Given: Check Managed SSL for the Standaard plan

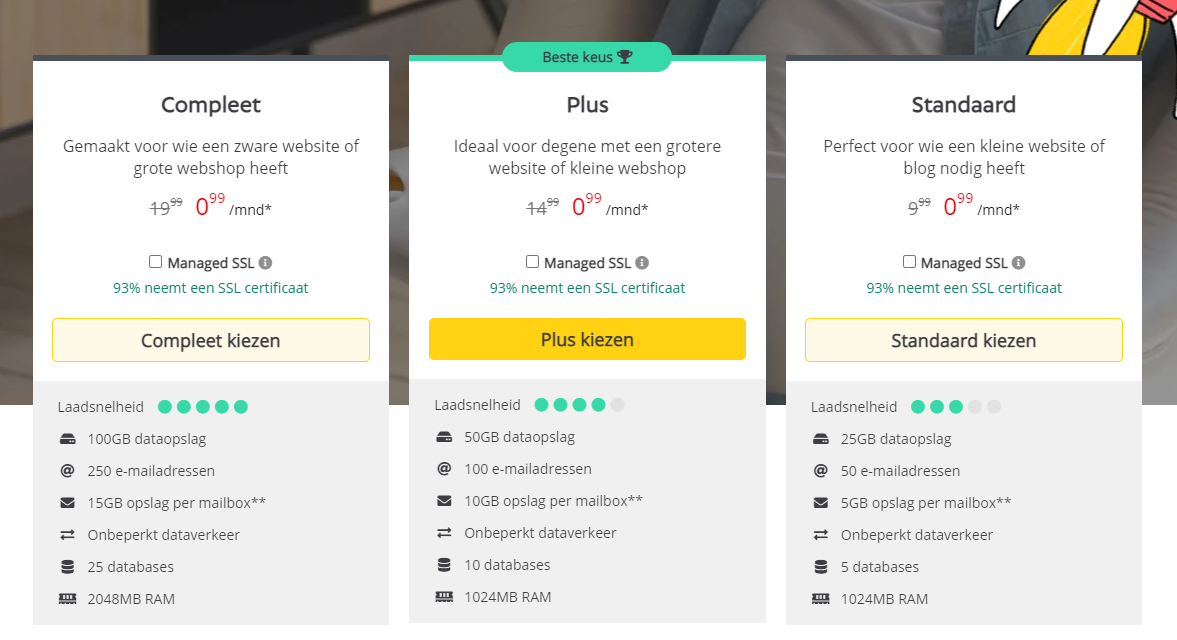Looking at the screenshot, I should click(909, 262).
